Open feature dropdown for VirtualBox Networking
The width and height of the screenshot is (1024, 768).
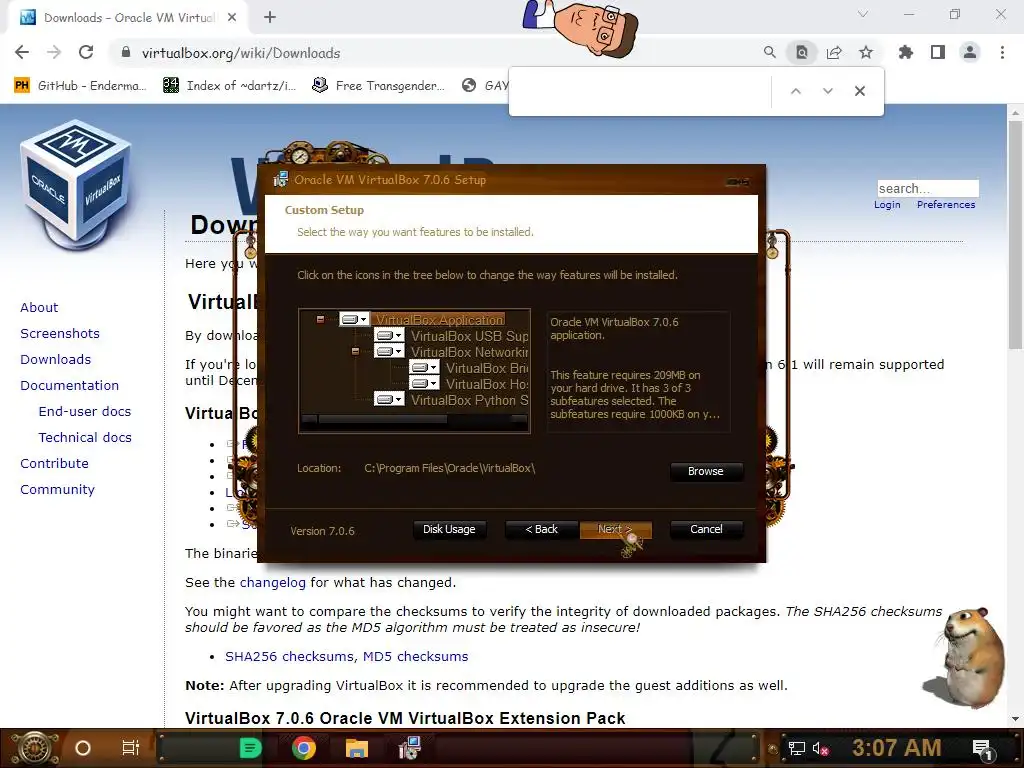click(x=389, y=351)
